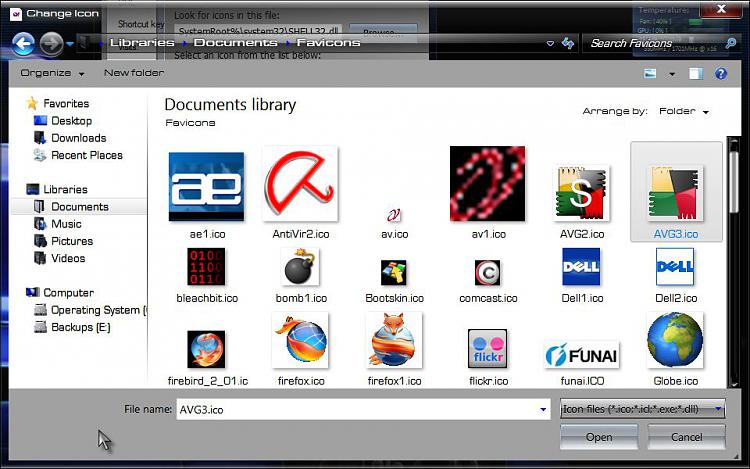This screenshot has width=750, height=469.
Task: Open the Arrange by Folder dropdown
Action: click(684, 111)
